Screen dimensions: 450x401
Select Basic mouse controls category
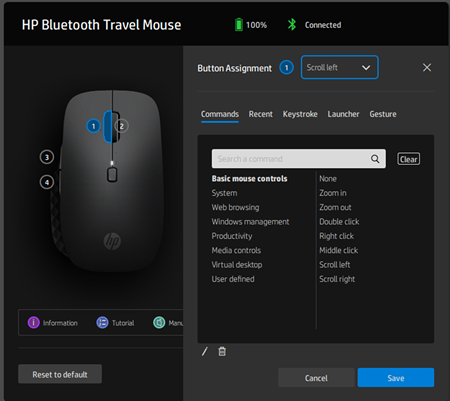click(x=249, y=179)
